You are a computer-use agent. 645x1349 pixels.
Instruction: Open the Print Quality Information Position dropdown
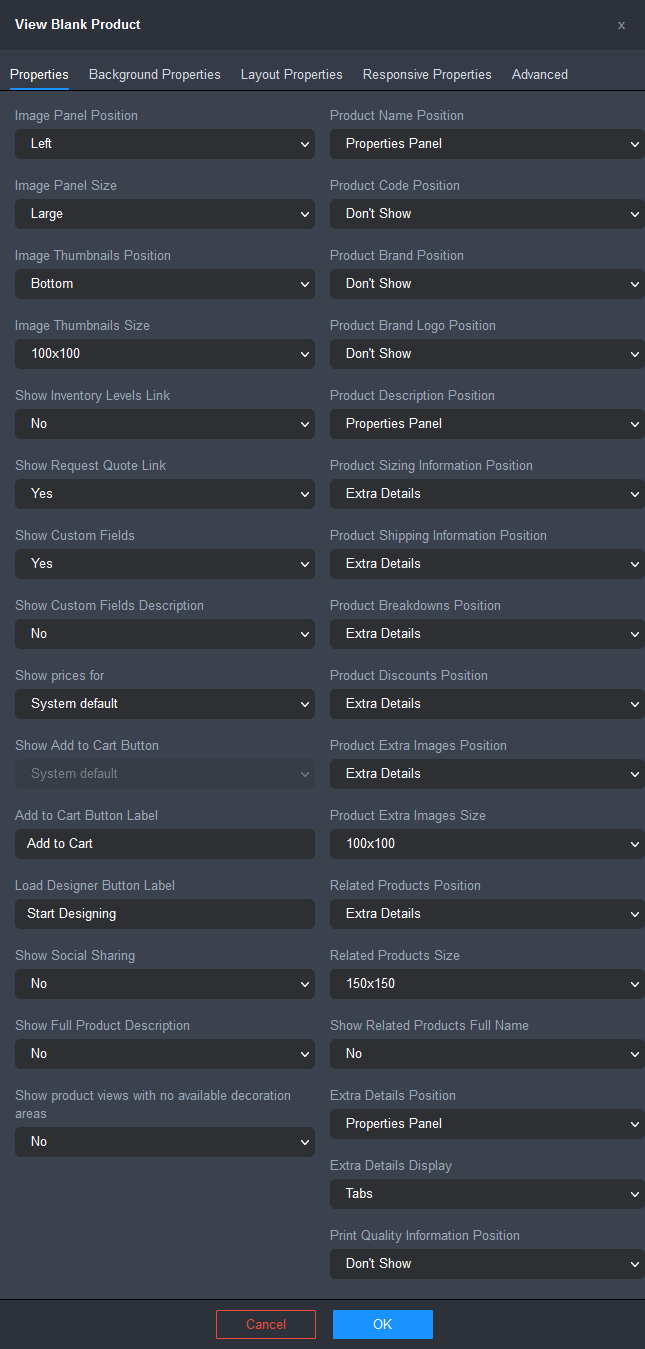pyautogui.click(x=487, y=1264)
